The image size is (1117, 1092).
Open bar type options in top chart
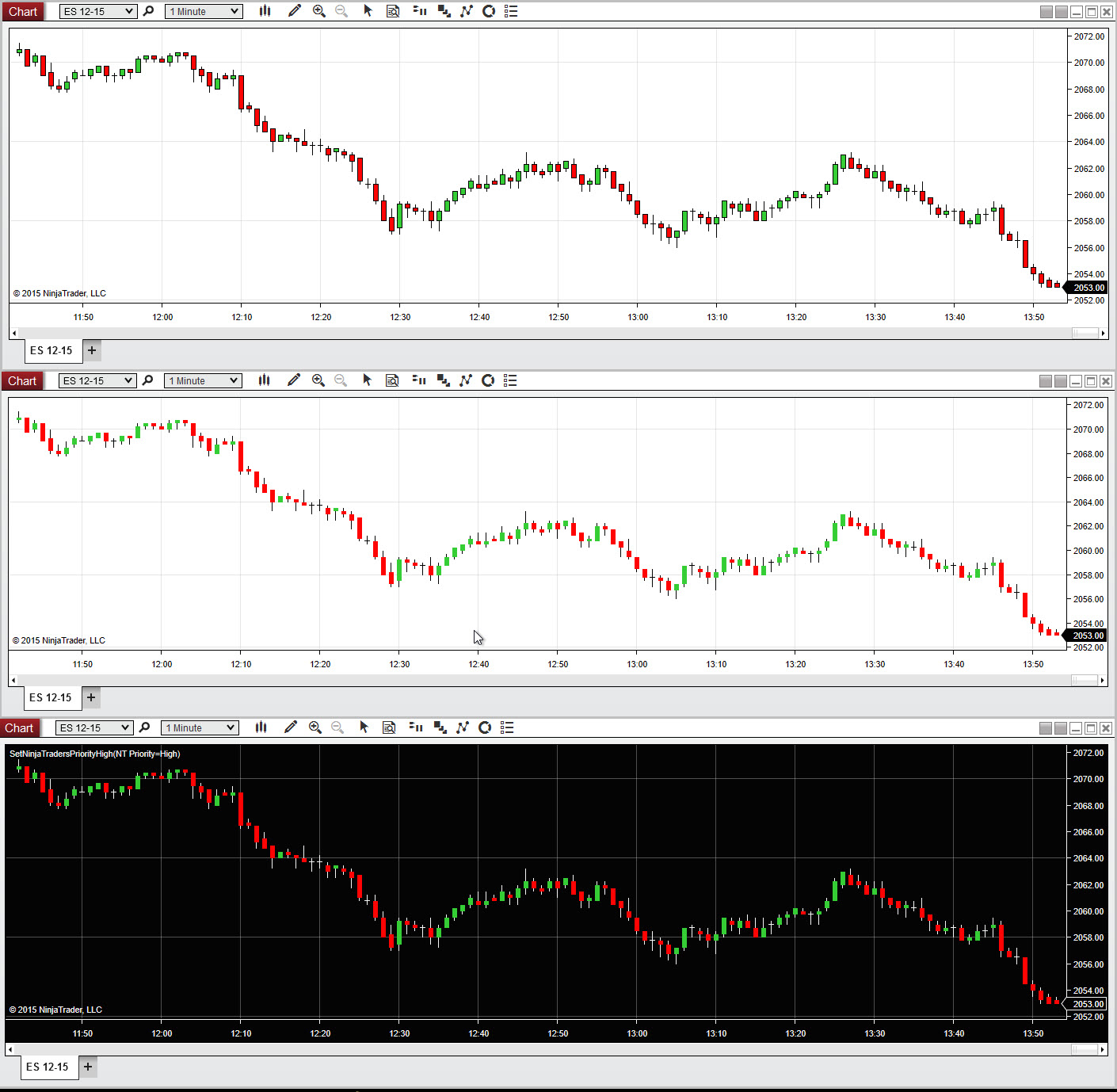(x=265, y=11)
